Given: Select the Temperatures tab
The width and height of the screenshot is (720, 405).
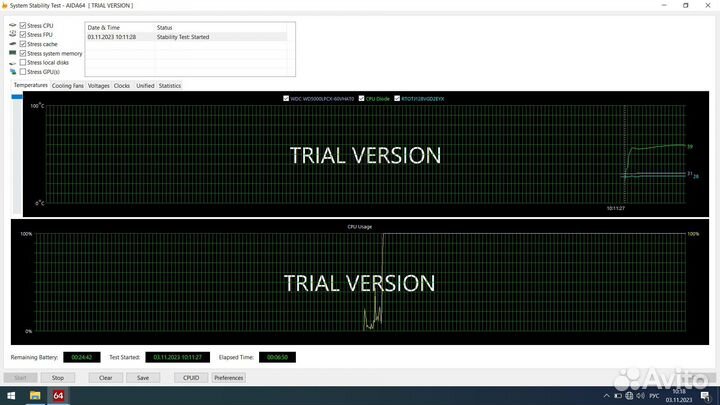Looking at the screenshot, I should 30,85.
